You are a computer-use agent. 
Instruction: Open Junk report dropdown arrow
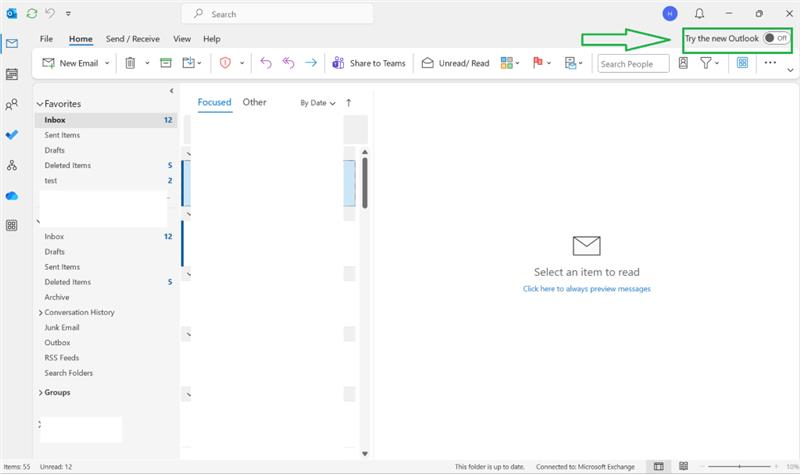tap(242, 63)
